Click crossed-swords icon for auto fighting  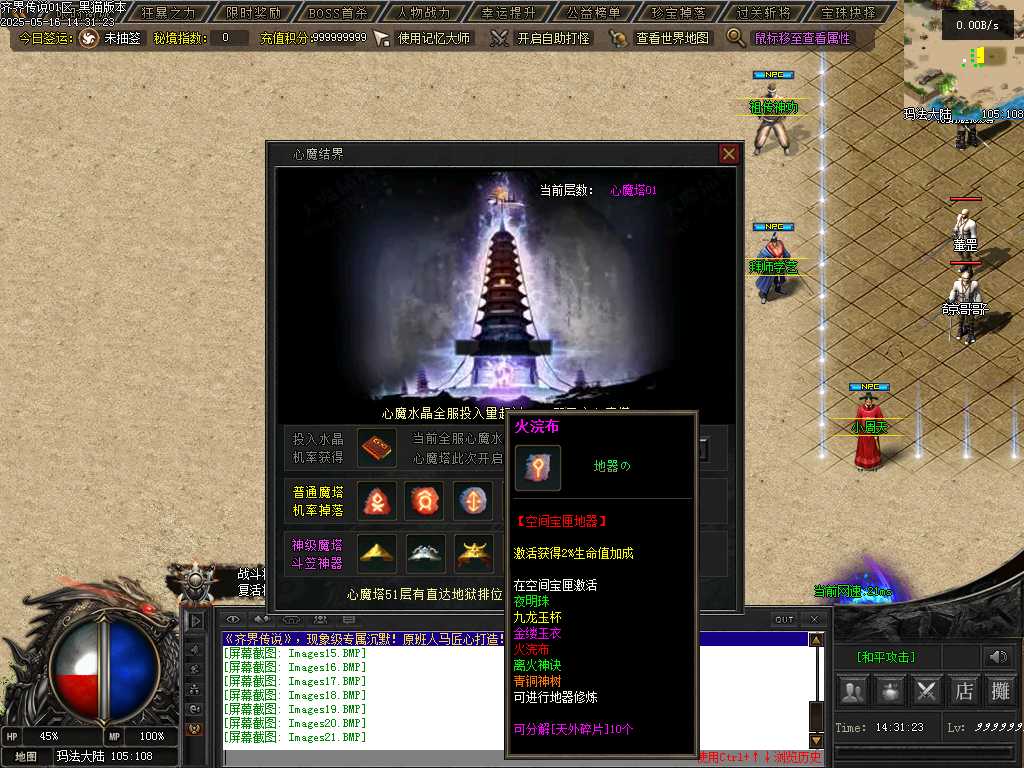[x=499, y=39]
